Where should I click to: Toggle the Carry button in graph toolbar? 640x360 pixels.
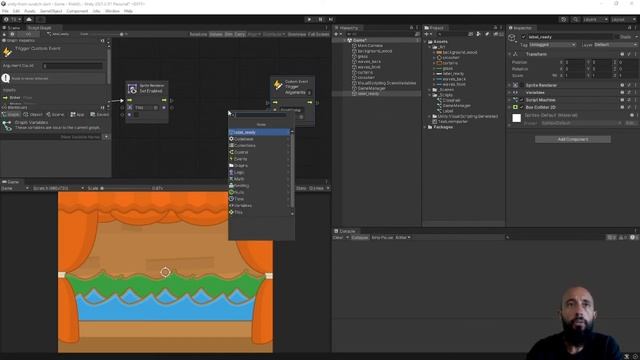point(240,34)
